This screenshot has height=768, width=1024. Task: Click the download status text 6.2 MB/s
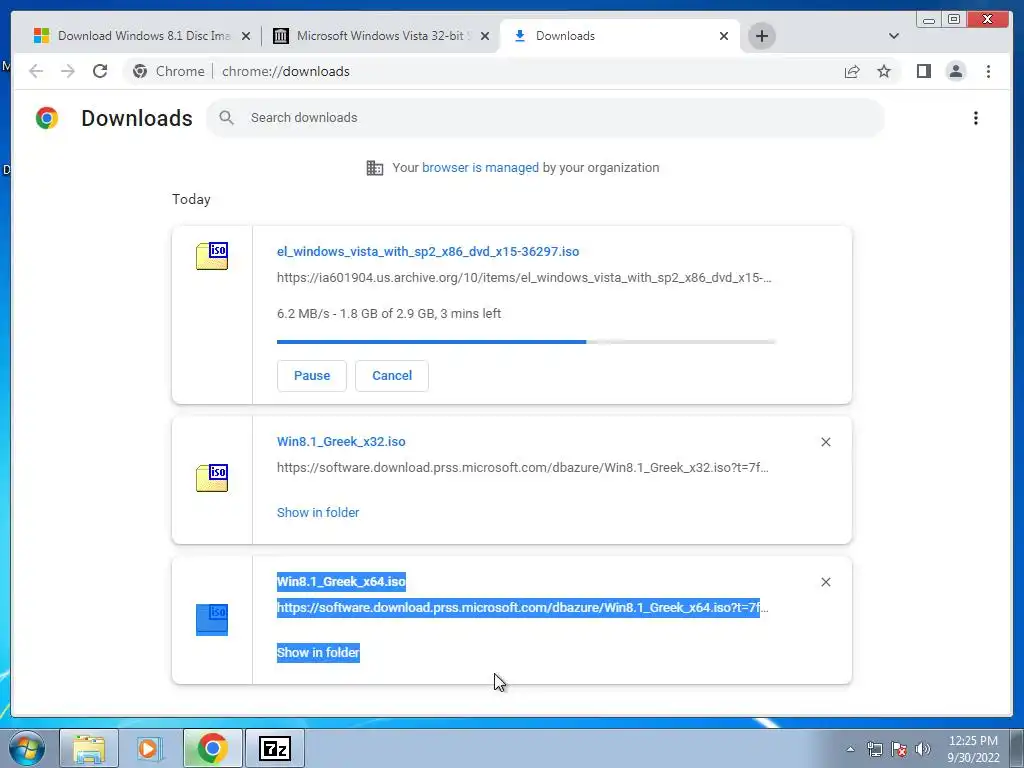pos(389,313)
